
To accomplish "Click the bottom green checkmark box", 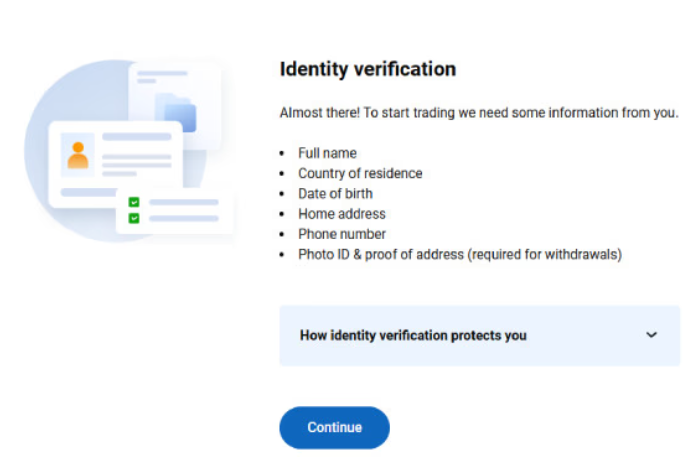I will pos(133,218).
